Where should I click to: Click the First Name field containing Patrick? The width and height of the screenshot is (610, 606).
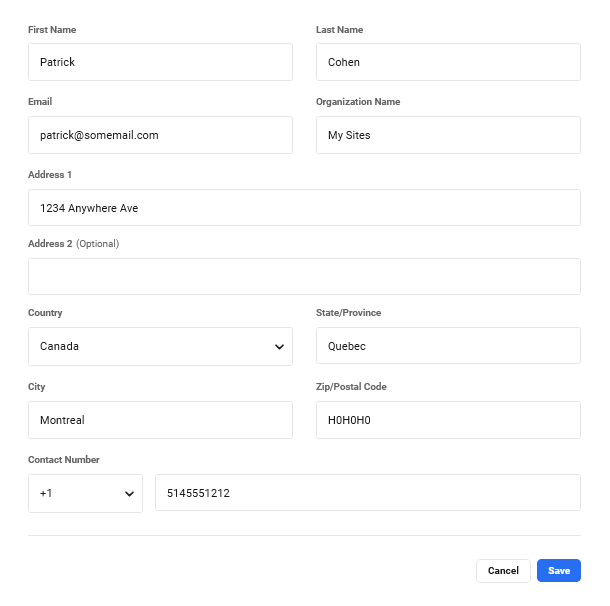click(x=160, y=62)
